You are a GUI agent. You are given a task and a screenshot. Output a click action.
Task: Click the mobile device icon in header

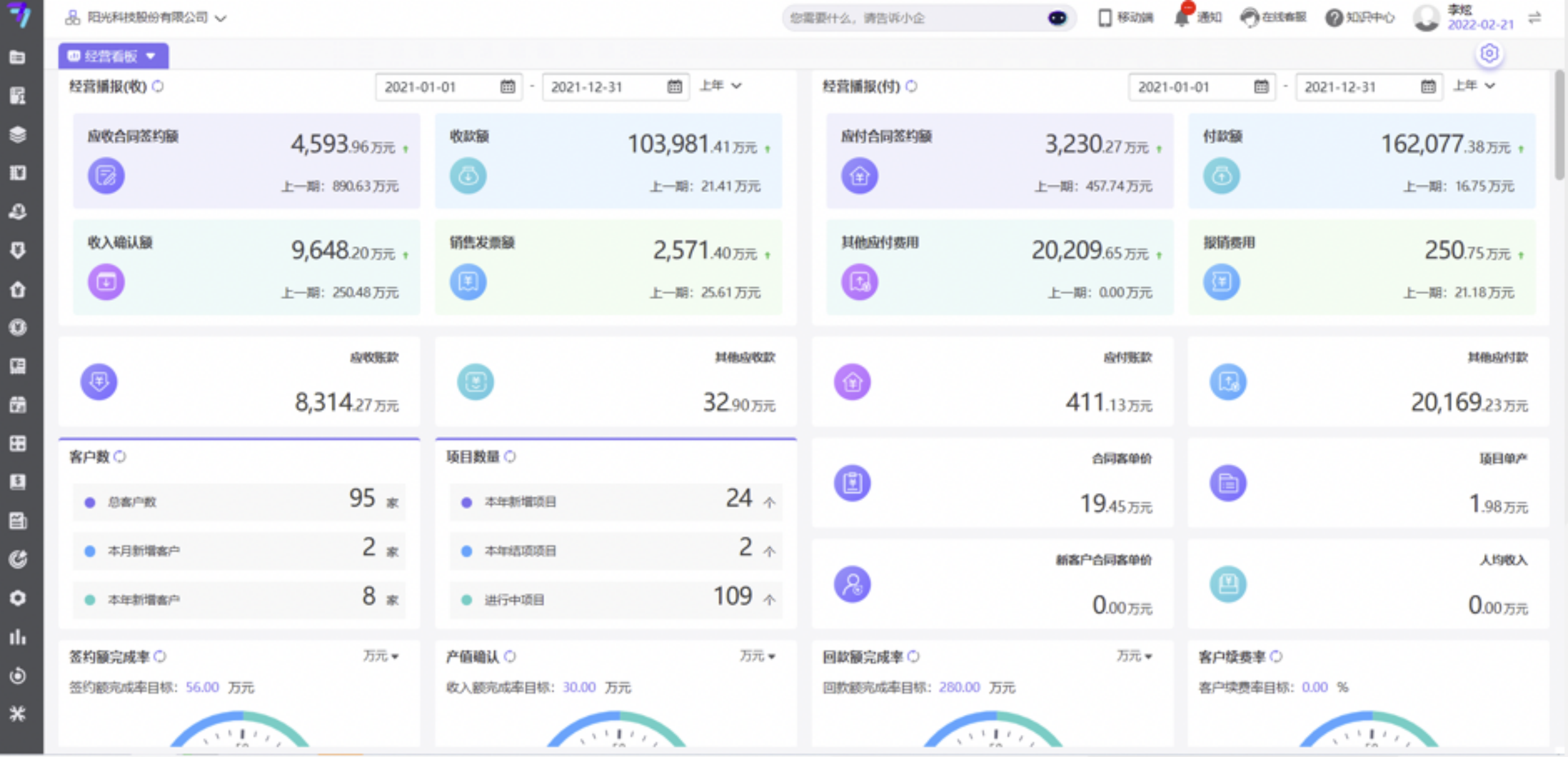[1104, 18]
